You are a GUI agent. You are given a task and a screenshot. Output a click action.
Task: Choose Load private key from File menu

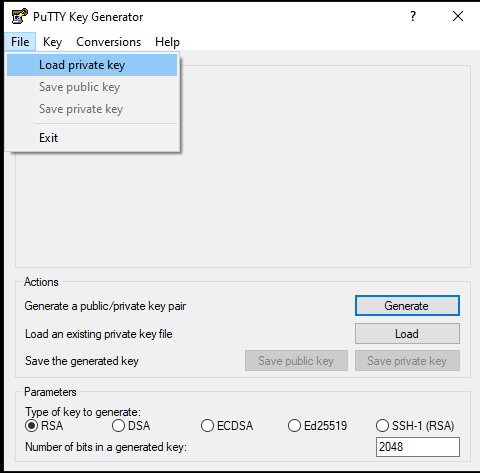(92, 65)
